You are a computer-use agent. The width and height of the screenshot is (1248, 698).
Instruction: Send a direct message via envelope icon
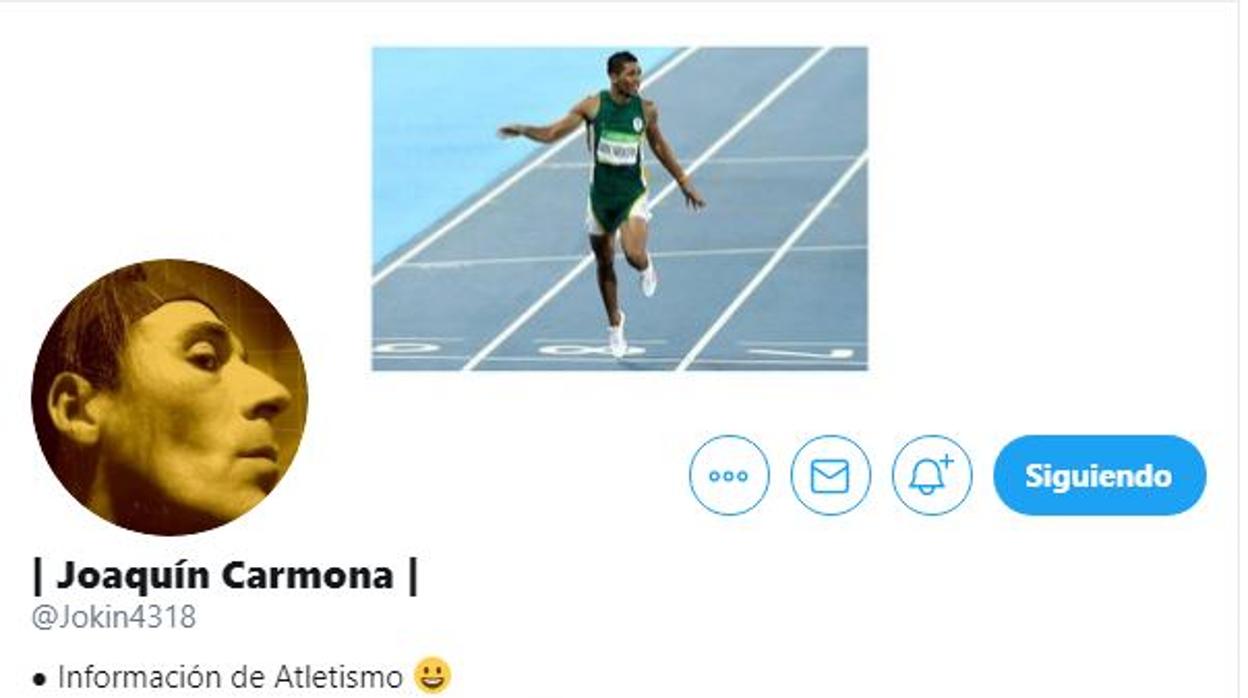coord(830,475)
